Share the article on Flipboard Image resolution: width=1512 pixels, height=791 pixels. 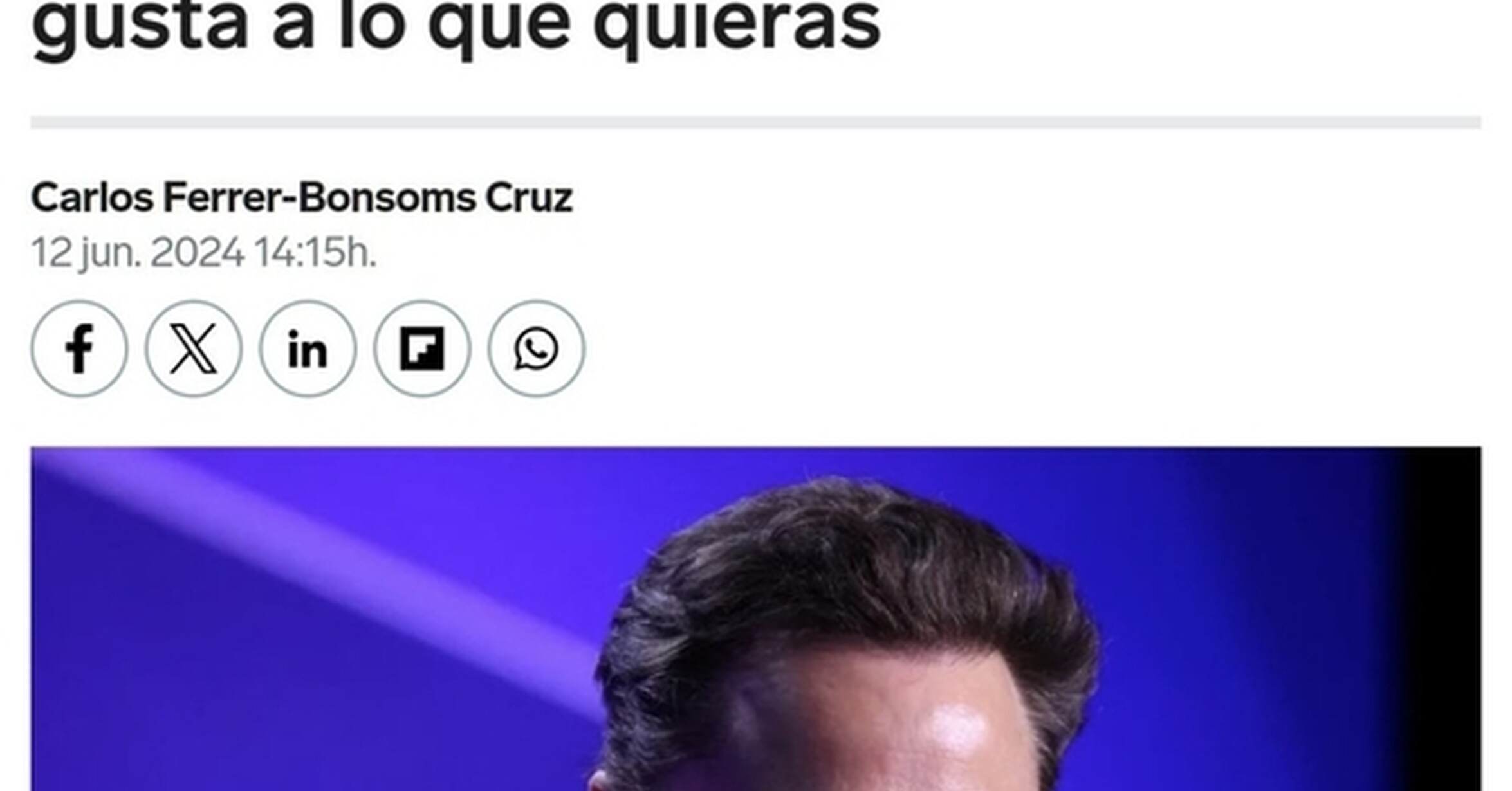click(x=422, y=349)
